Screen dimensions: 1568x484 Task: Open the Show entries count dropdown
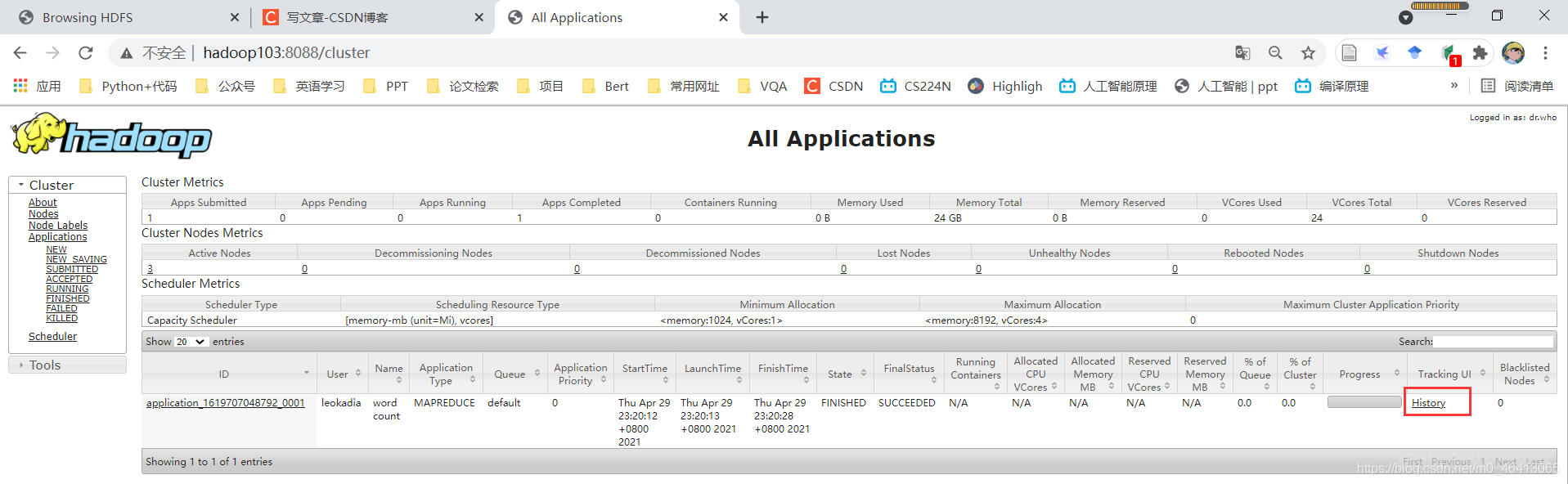(191, 342)
